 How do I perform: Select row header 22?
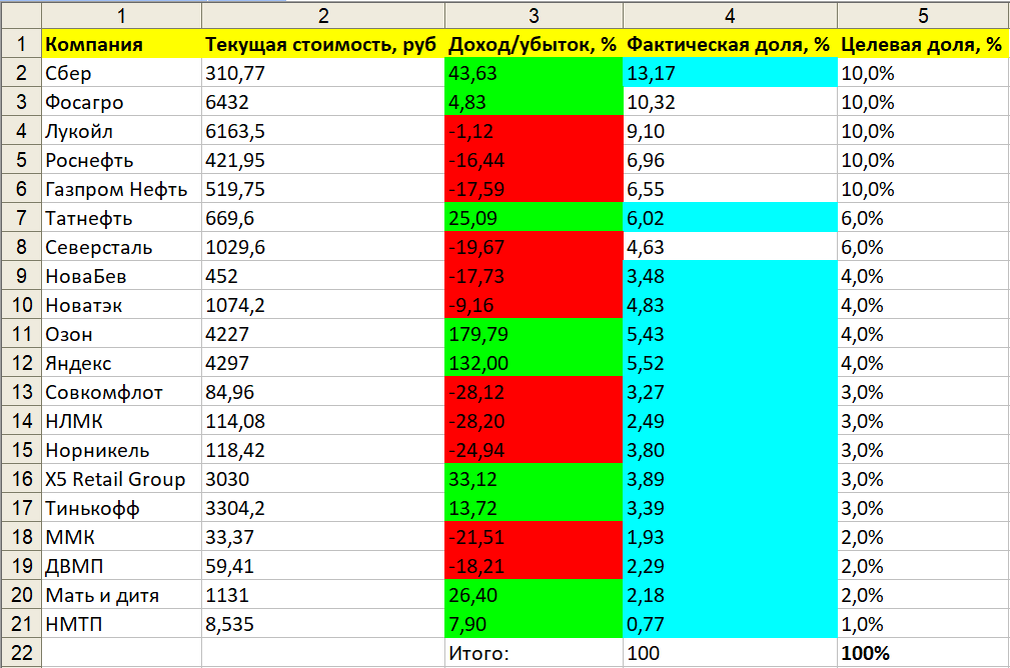[x=21, y=653]
